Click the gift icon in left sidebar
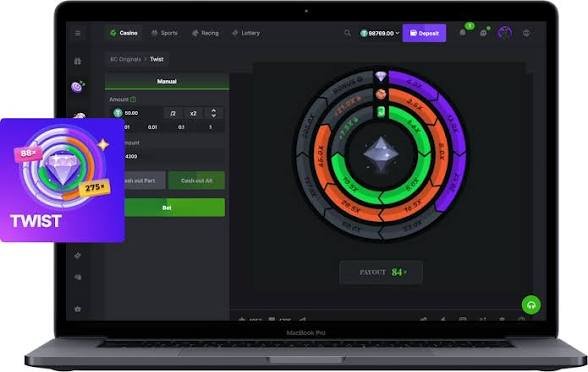This screenshot has width=588, height=372. (78, 61)
